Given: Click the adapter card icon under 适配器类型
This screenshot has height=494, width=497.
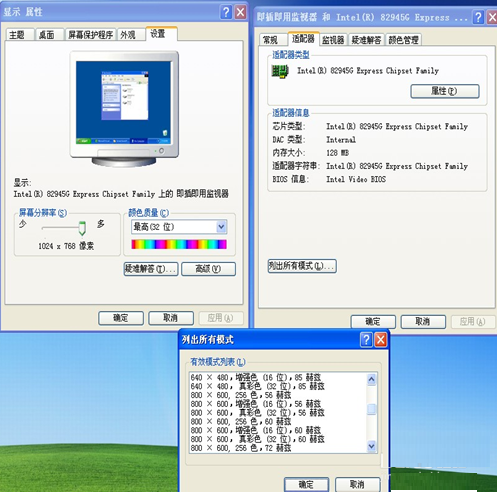Looking at the screenshot, I should (280, 71).
